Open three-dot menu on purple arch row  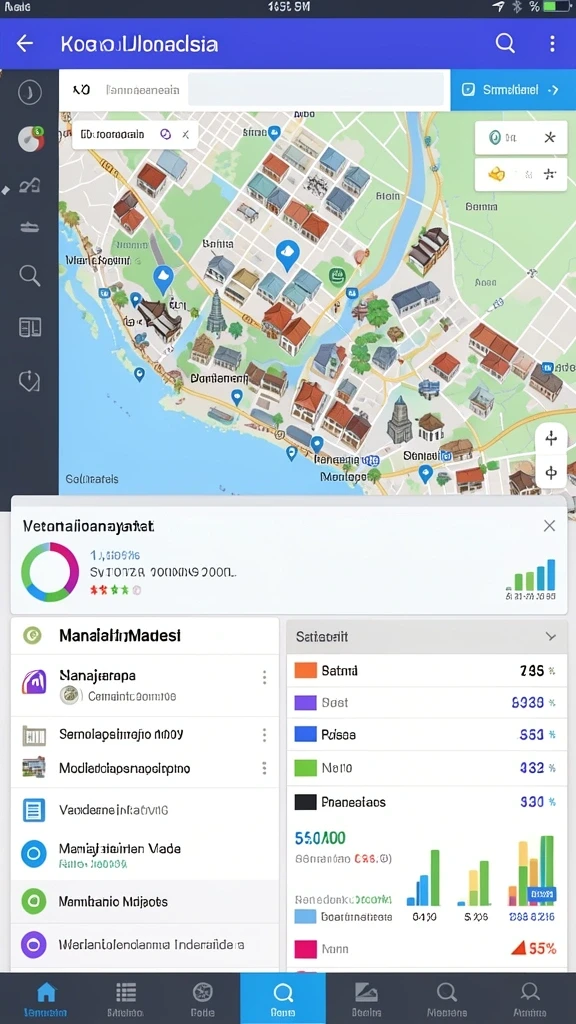(264, 677)
